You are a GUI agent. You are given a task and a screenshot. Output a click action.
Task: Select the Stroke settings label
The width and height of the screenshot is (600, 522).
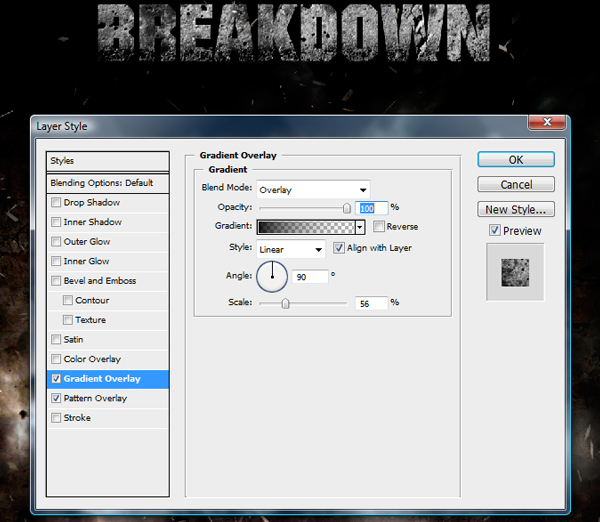point(77,418)
